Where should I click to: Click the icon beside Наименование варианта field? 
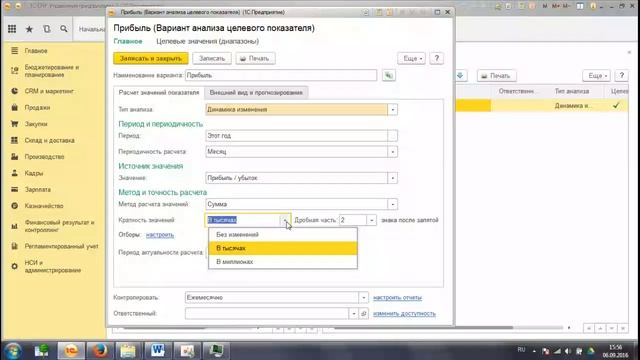click(x=389, y=76)
